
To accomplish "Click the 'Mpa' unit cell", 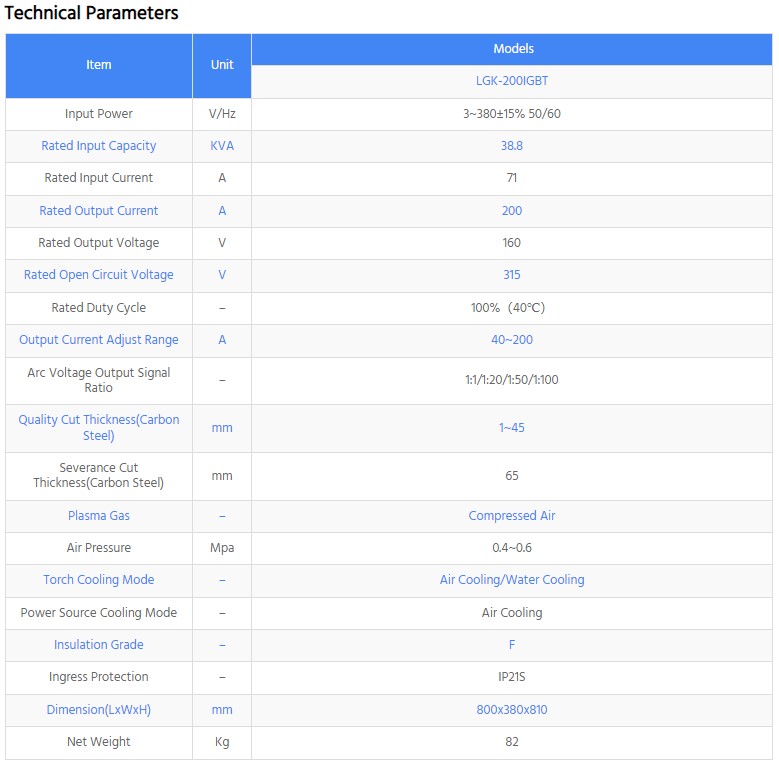I will (x=222, y=548).
